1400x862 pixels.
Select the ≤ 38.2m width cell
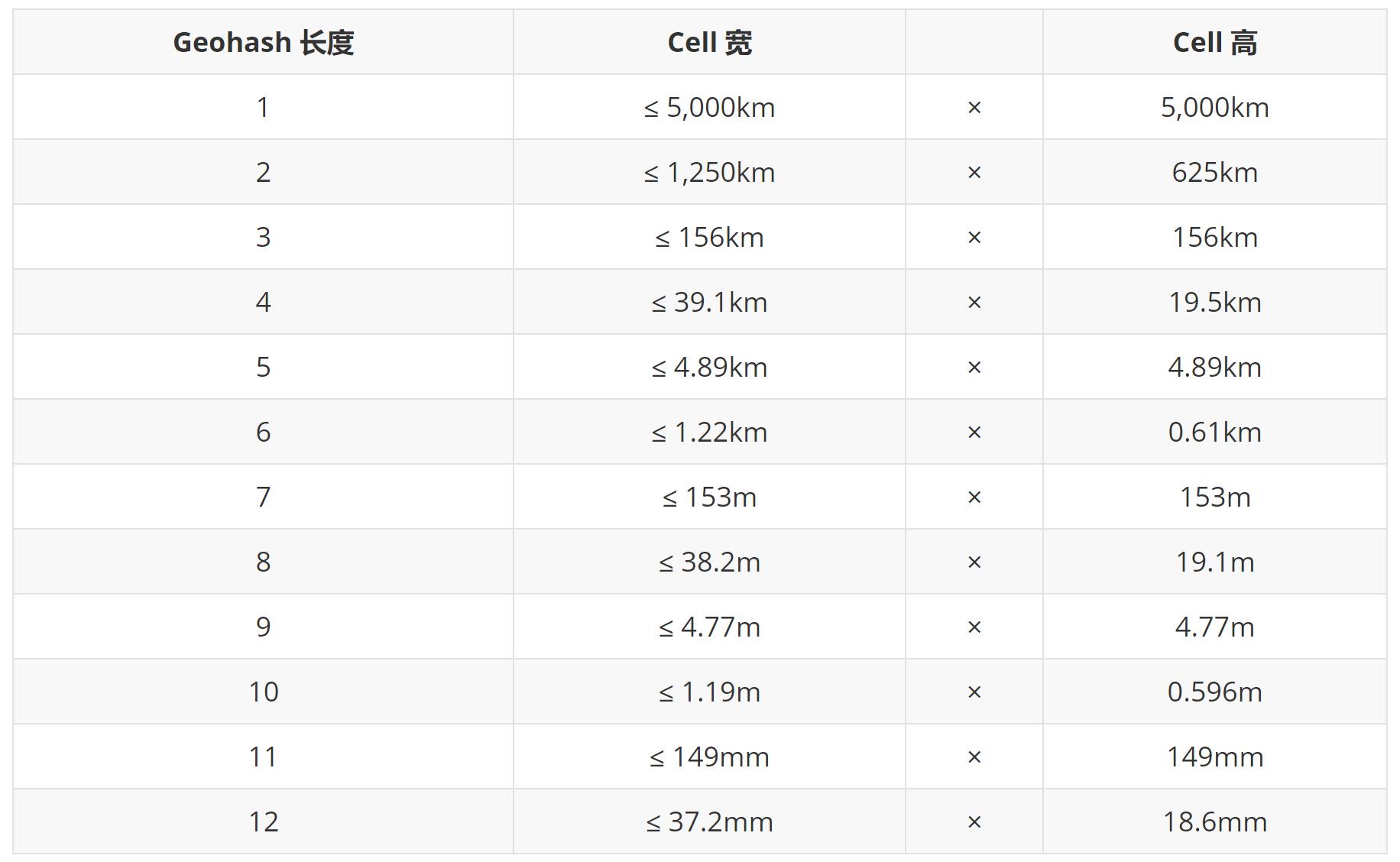point(709,562)
